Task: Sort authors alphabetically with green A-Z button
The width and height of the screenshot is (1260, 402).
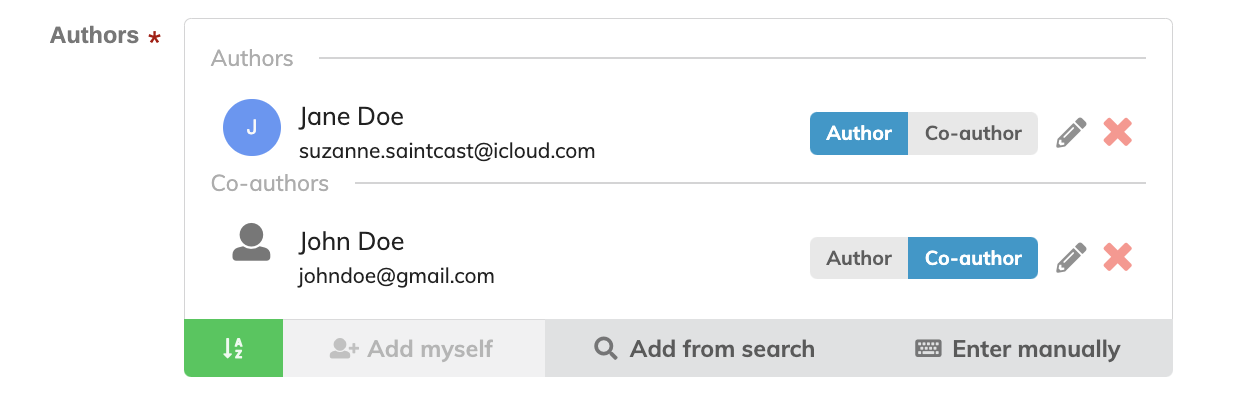Action: pyautogui.click(x=234, y=348)
